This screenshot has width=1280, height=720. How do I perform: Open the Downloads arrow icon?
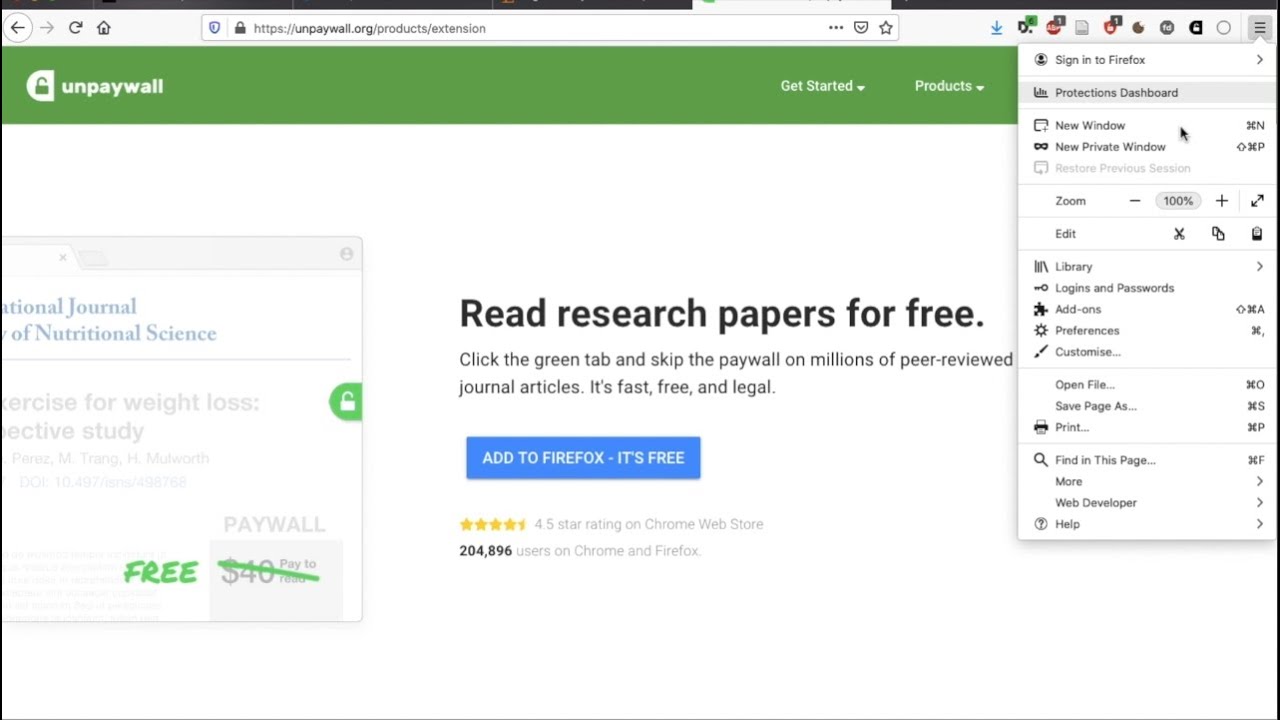[x=996, y=28]
